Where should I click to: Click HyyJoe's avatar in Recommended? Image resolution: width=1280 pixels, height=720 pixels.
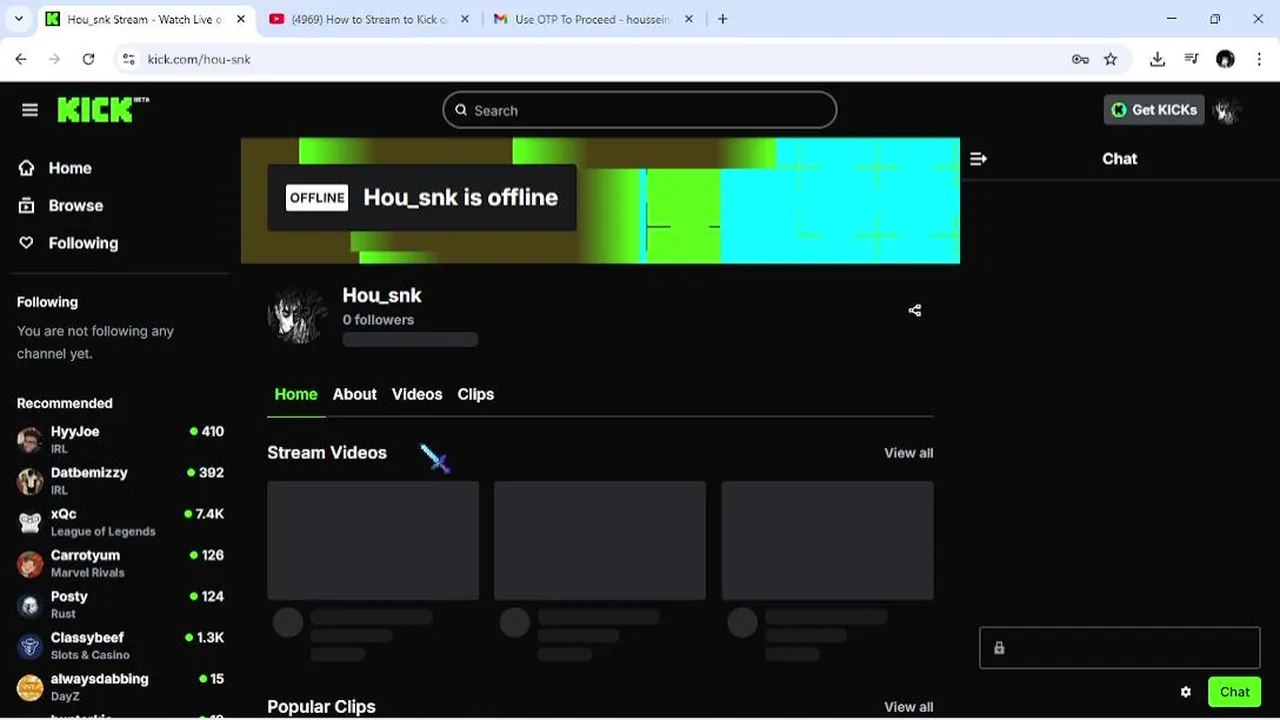click(30, 440)
